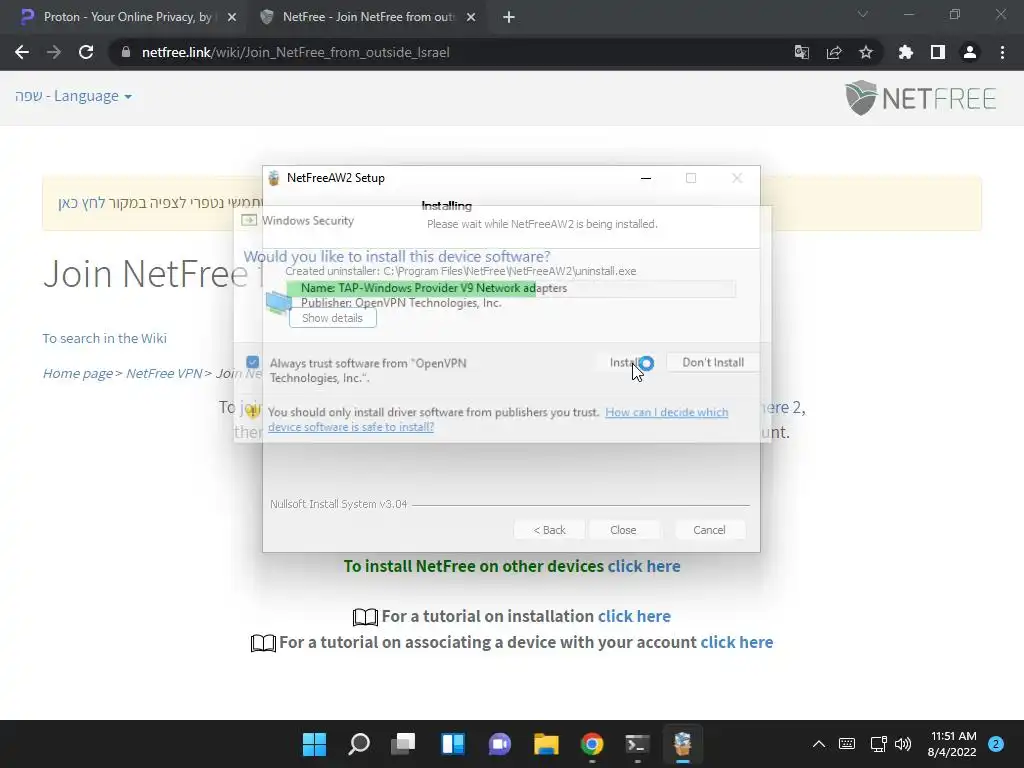
Task: Open installation tutorial click here link
Action: point(634,616)
